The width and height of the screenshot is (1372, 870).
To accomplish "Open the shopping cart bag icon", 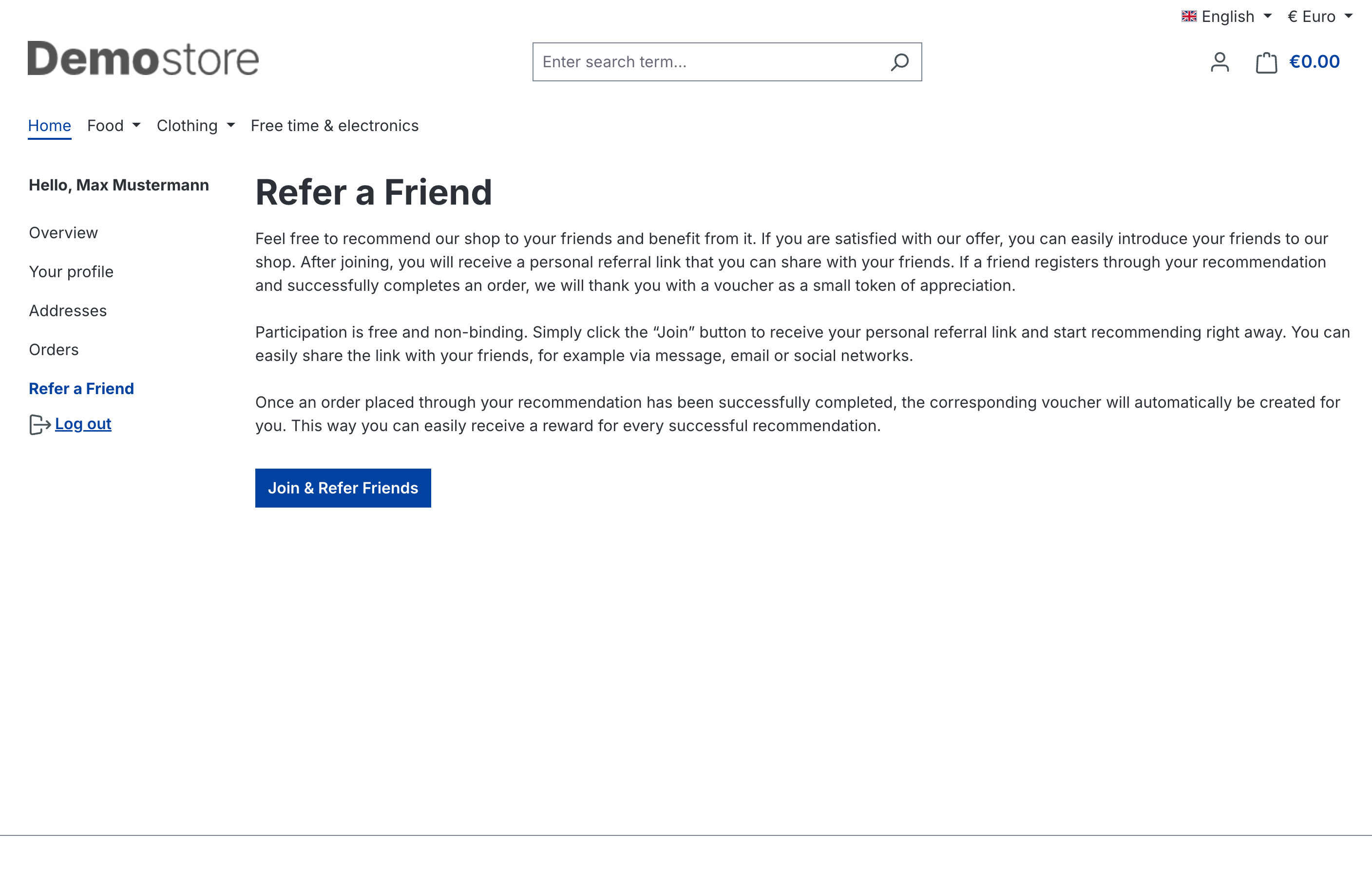I will pos(1266,62).
